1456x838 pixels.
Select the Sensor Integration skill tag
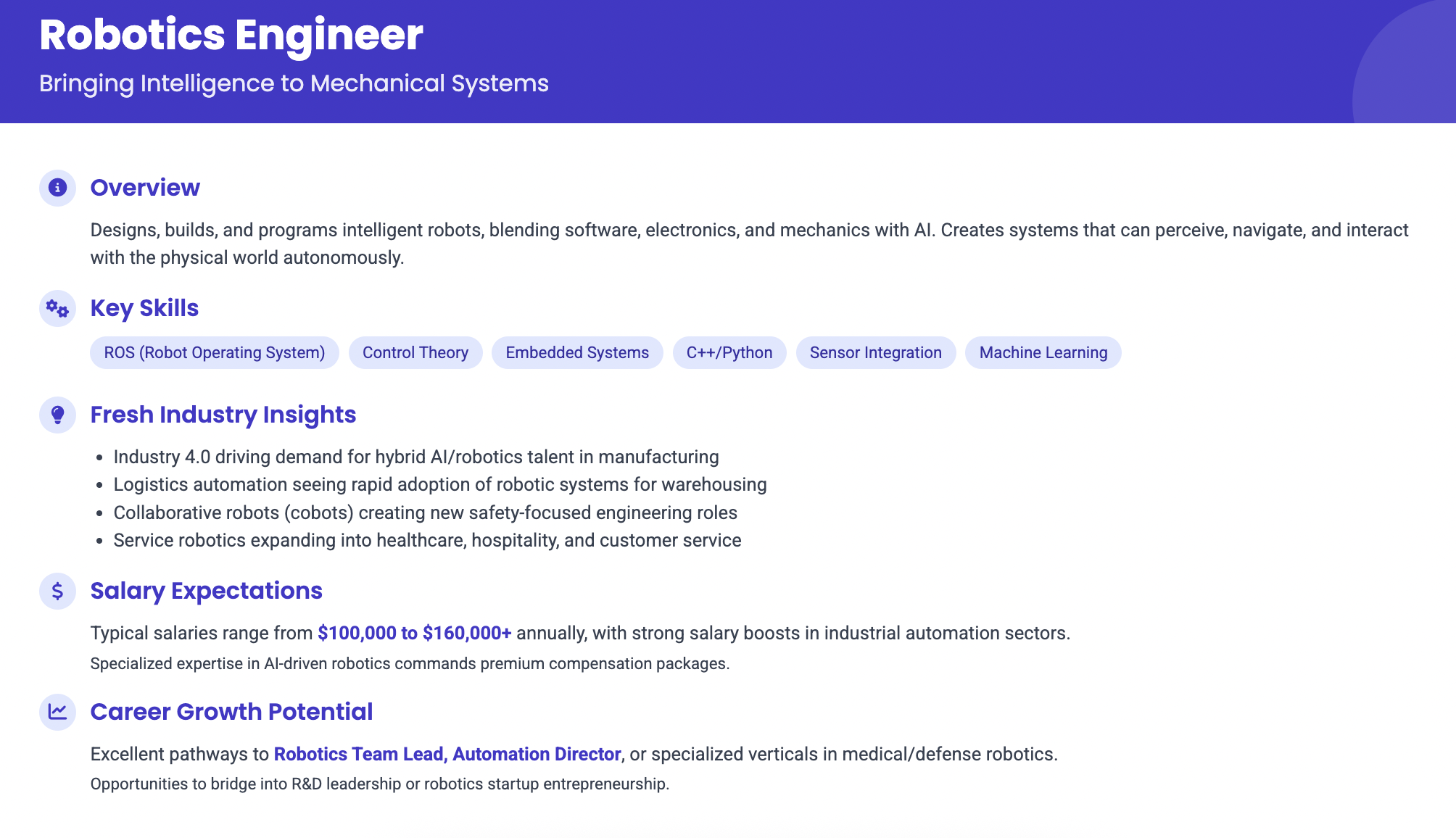click(x=876, y=352)
